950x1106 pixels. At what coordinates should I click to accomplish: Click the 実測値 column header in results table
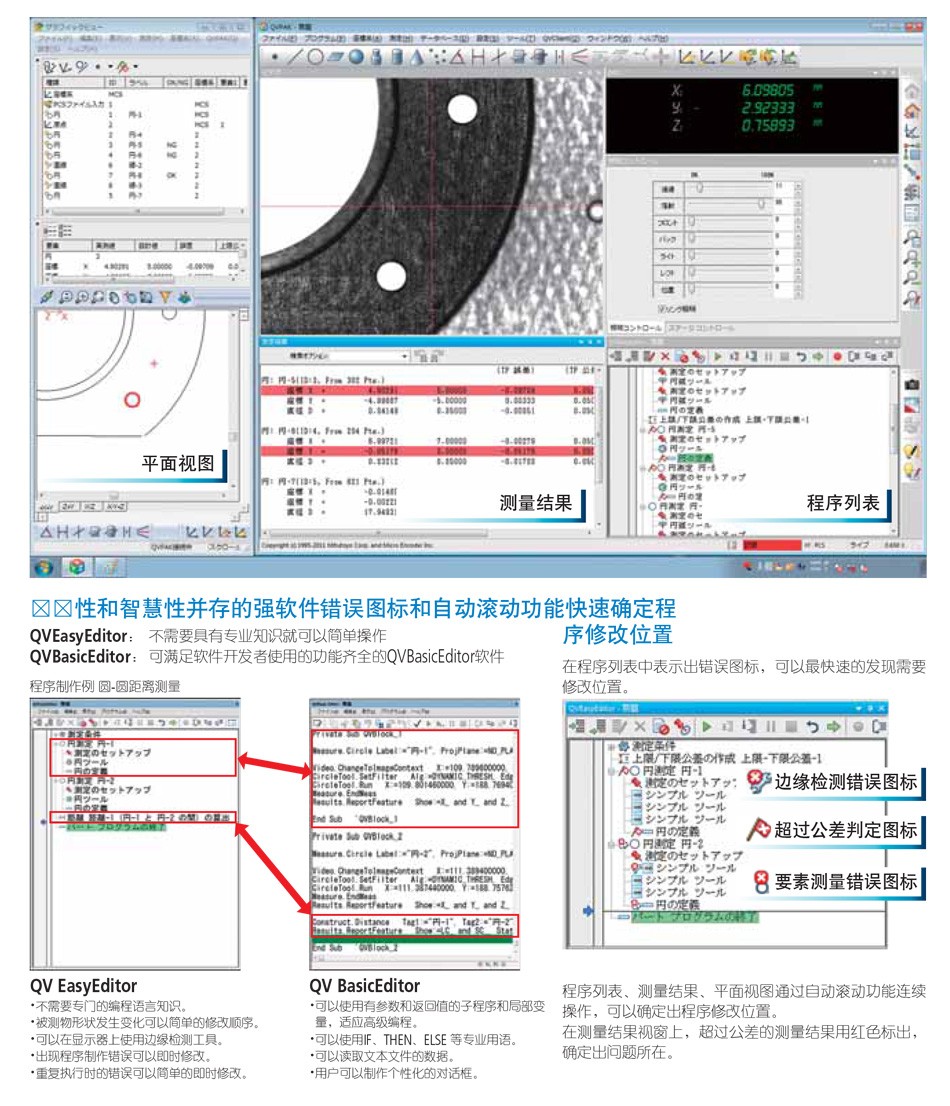tap(112, 245)
